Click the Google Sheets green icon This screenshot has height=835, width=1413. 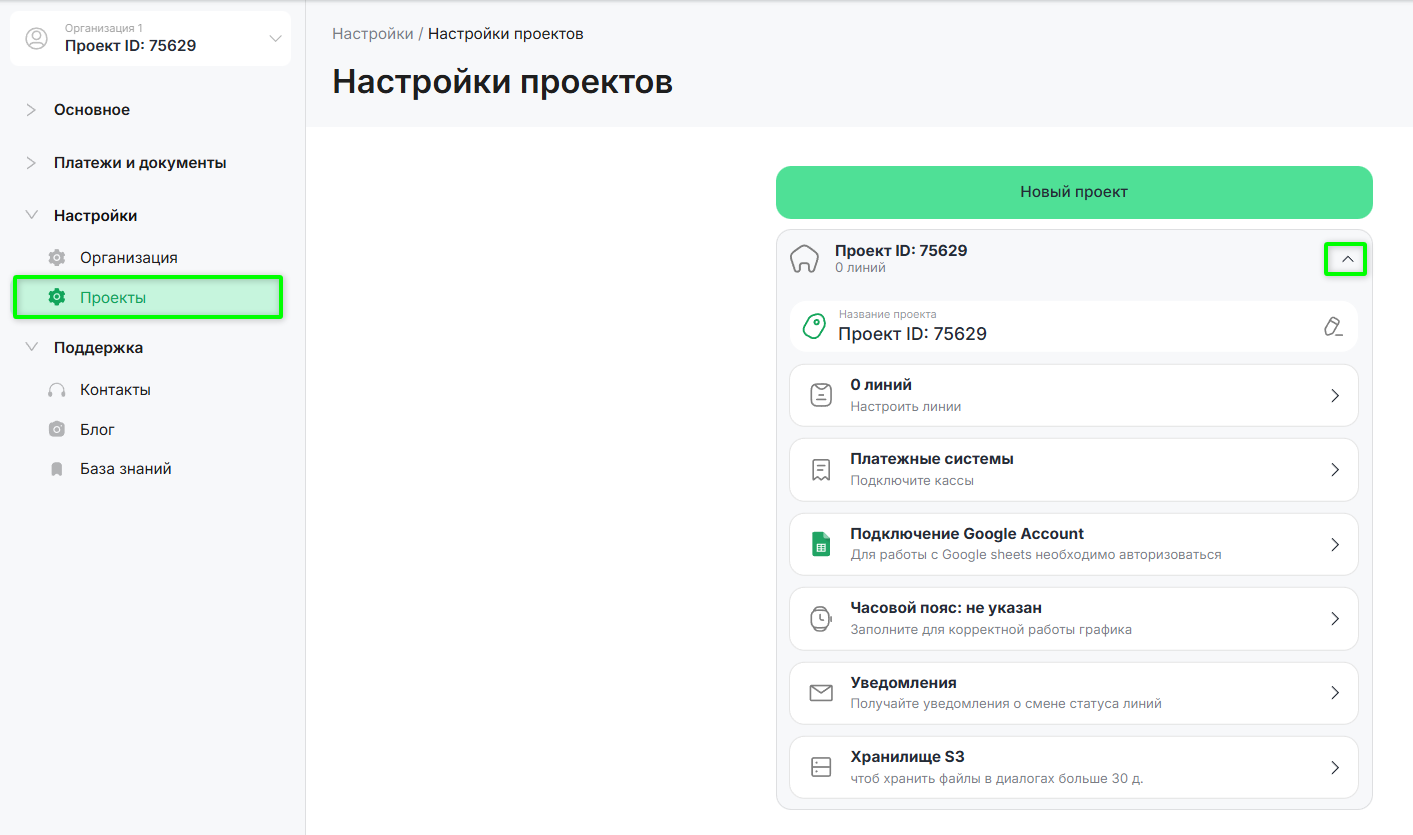tap(821, 545)
